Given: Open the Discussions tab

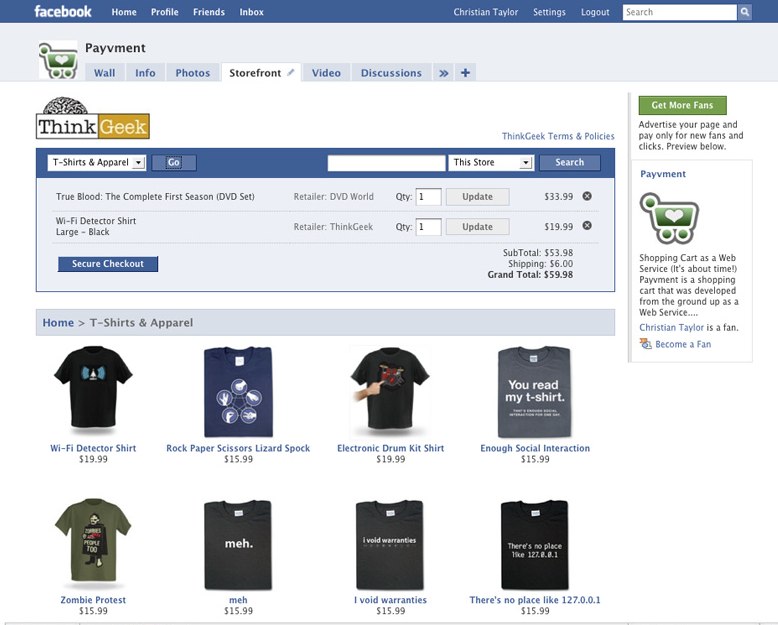Looking at the screenshot, I should [391, 73].
